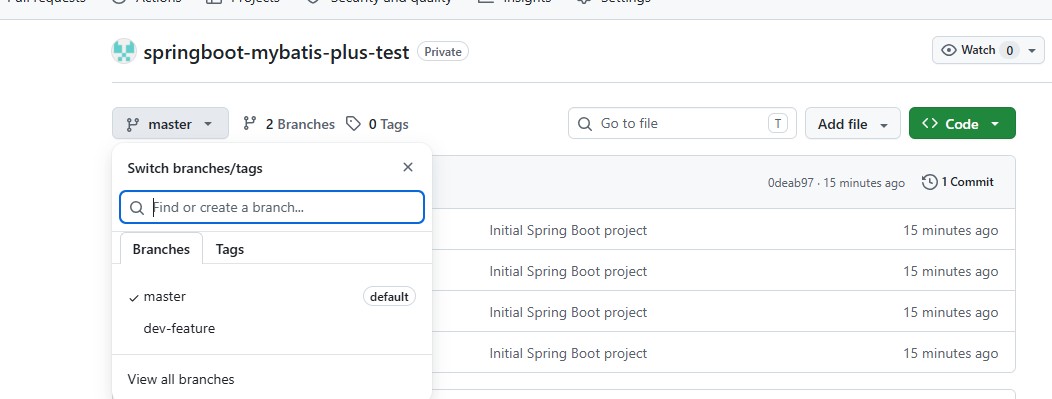This screenshot has height=399, width=1052.
Task: Click the clock history icon beside 1 Commit
Action: pyautogui.click(x=929, y=182)
